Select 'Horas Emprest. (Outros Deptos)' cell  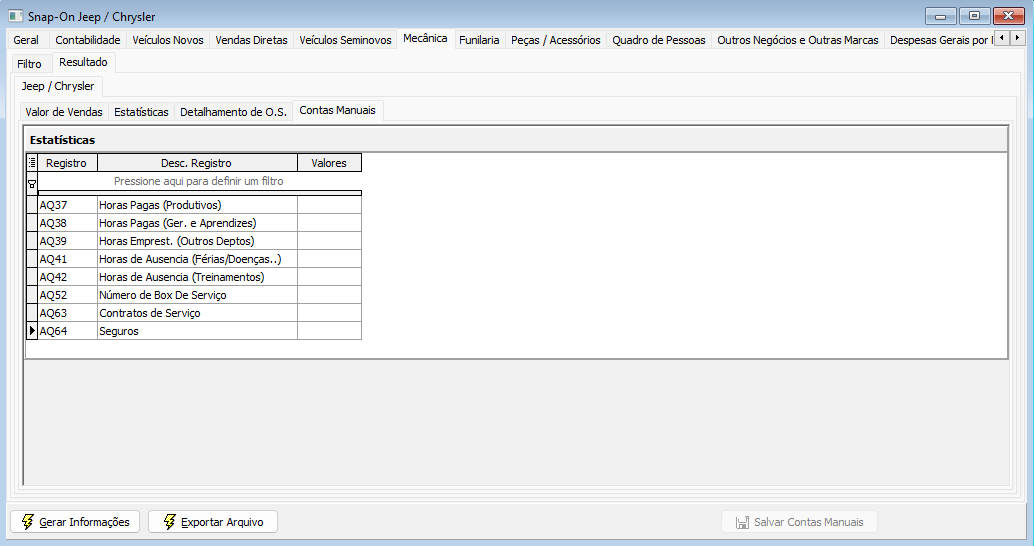(197, 241)
